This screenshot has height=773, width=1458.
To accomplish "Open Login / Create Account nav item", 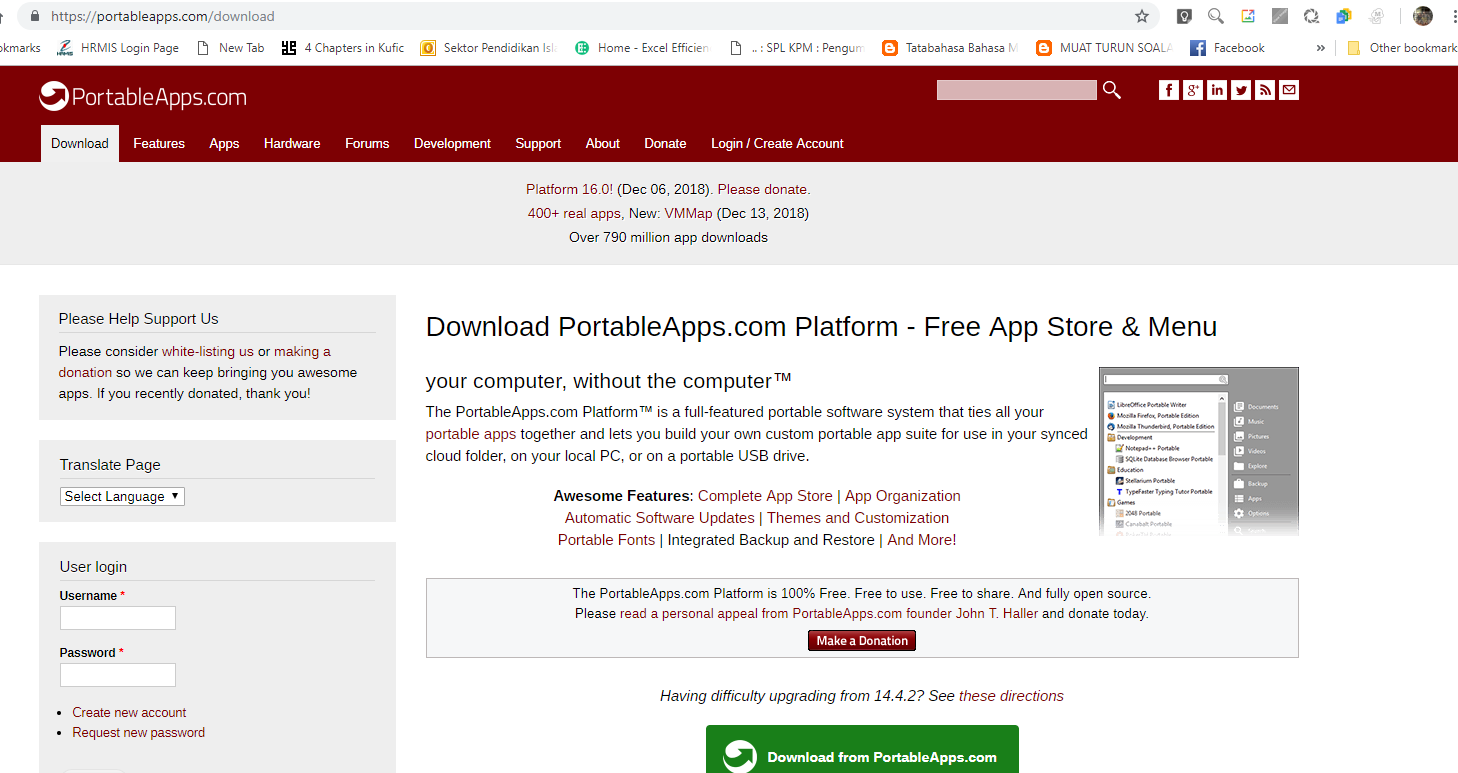I will click(x=777, y=143).
